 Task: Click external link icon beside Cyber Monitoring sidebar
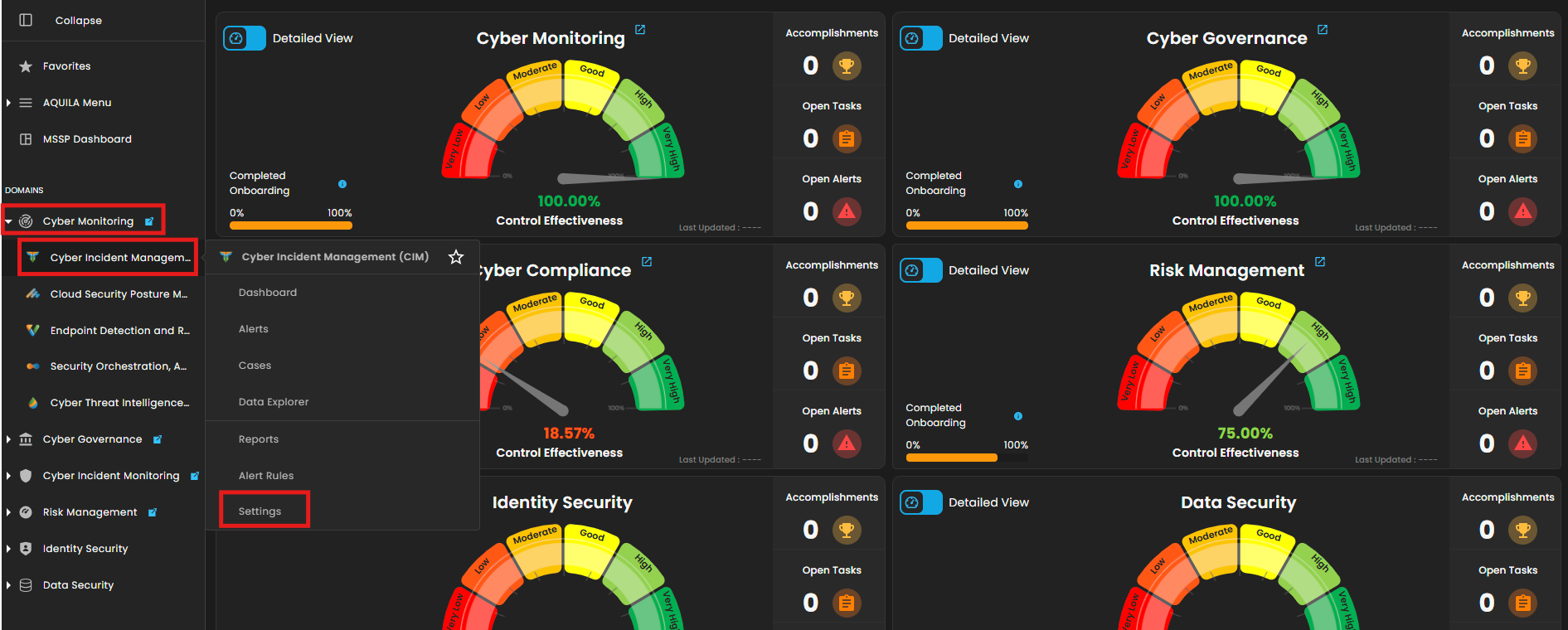[149, 221]
